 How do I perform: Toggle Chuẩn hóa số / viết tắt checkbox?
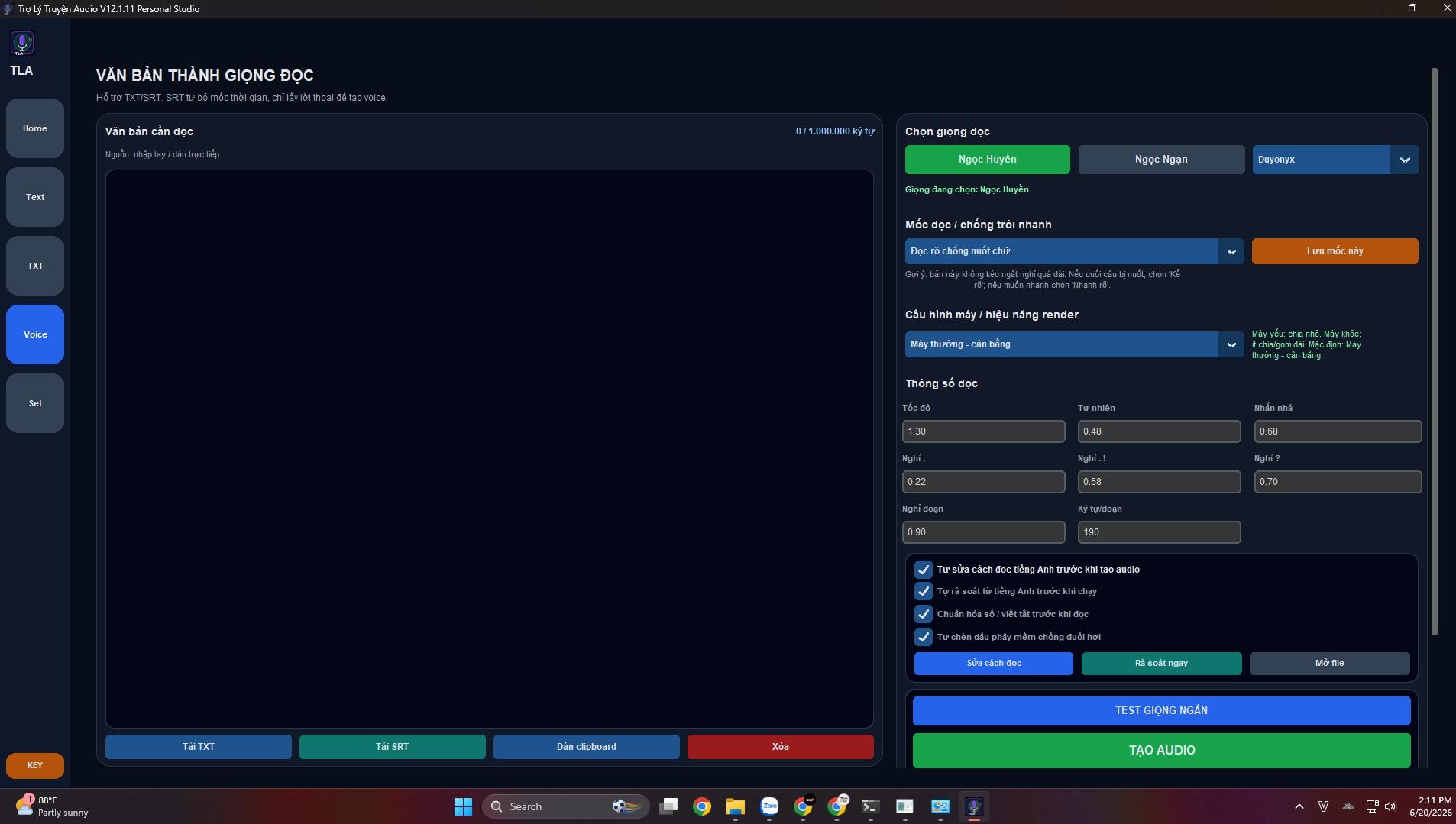pos(923,614)
